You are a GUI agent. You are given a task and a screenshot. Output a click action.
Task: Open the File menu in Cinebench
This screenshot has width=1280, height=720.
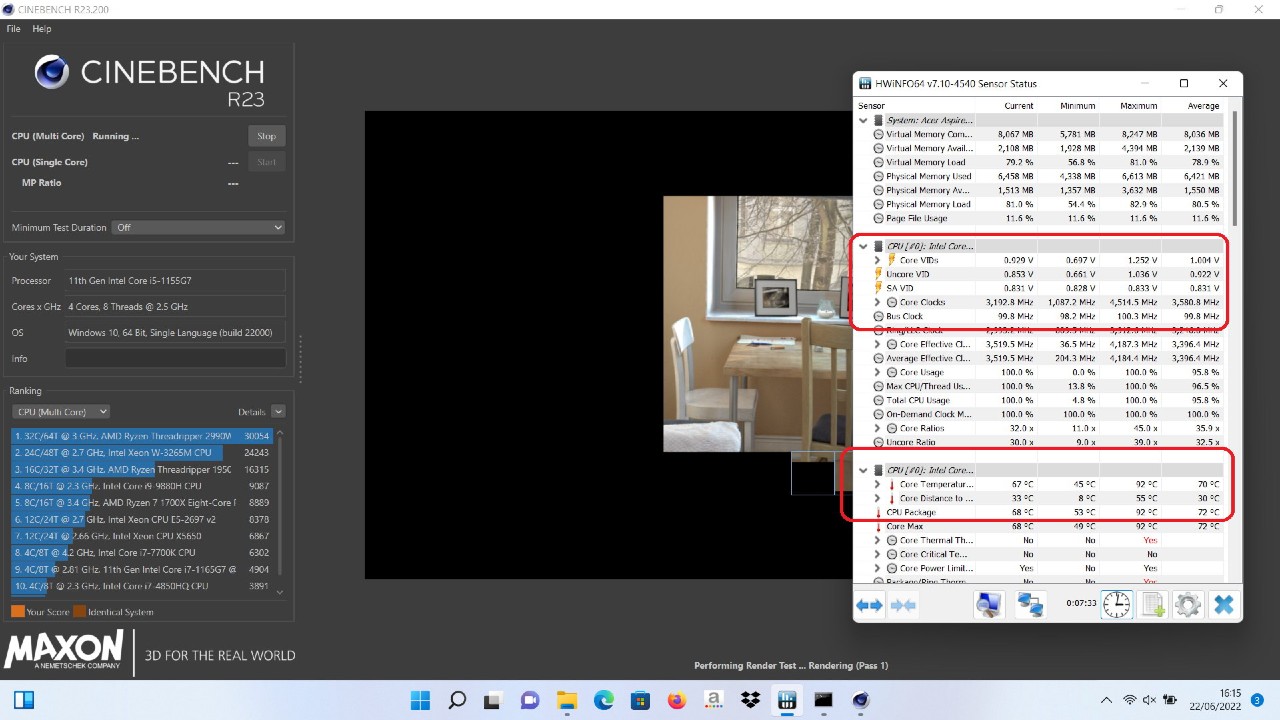click(x=13, y=29)
